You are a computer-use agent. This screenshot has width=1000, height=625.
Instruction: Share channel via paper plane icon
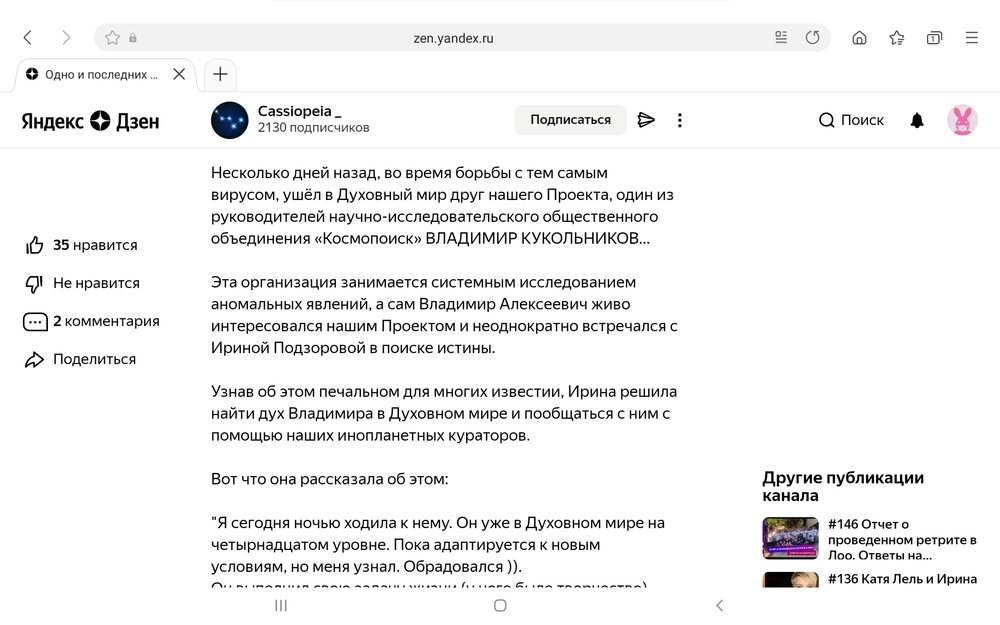pos(646,120)
